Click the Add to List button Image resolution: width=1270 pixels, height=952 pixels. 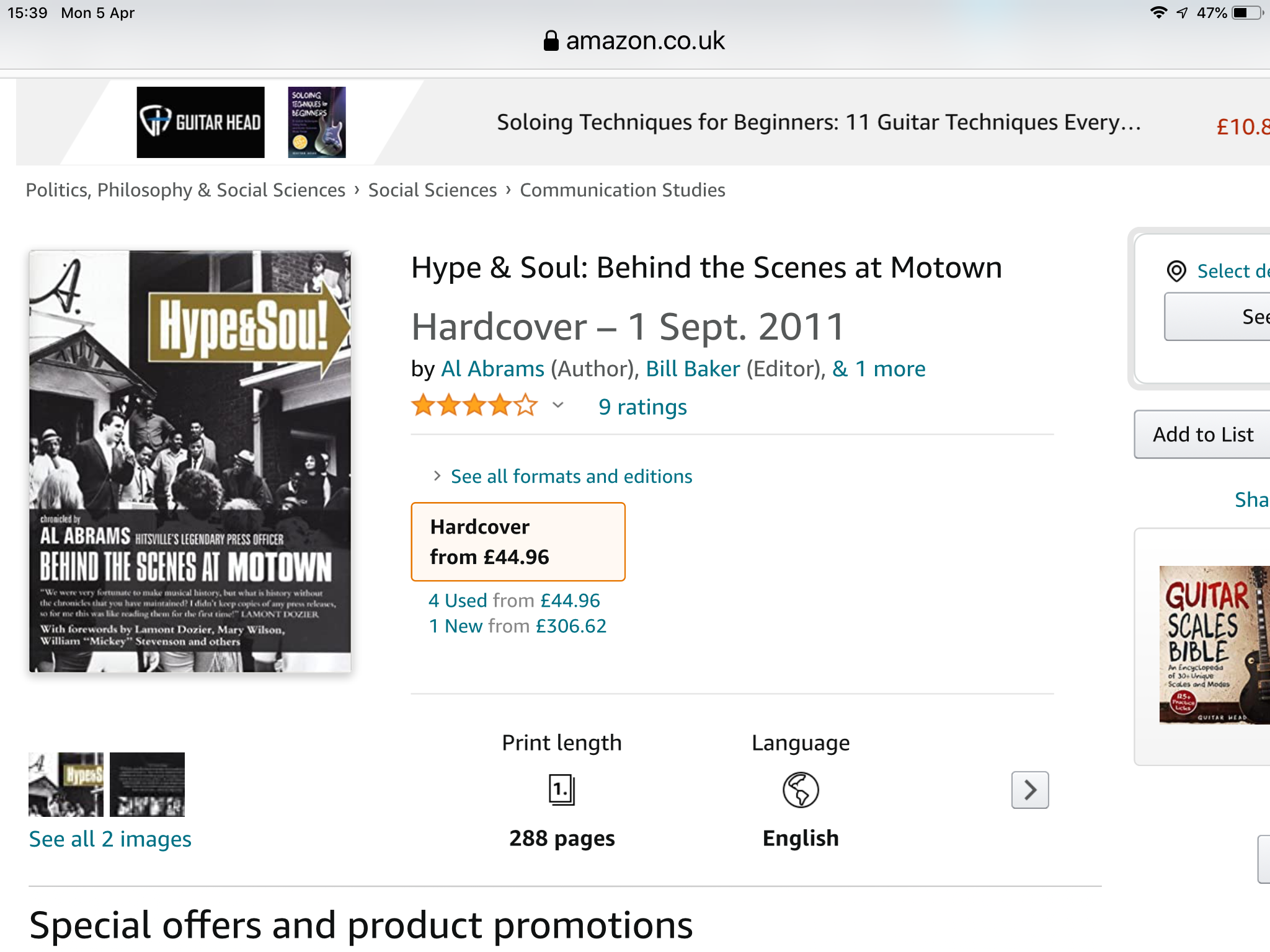pyautogui.click(x=1202, y=434)
